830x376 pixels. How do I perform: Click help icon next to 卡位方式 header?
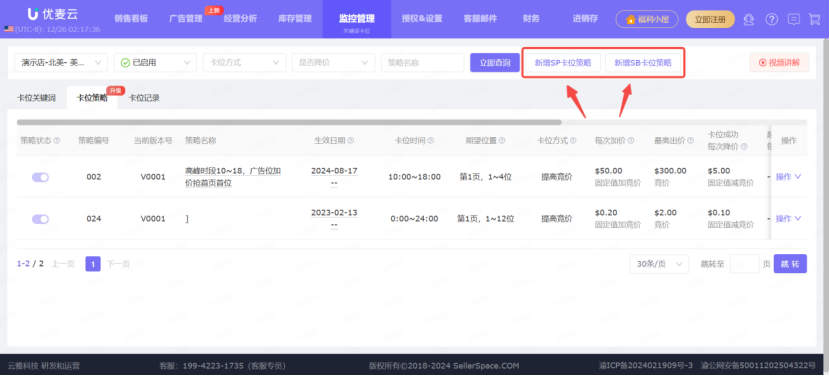pos(573,141)
